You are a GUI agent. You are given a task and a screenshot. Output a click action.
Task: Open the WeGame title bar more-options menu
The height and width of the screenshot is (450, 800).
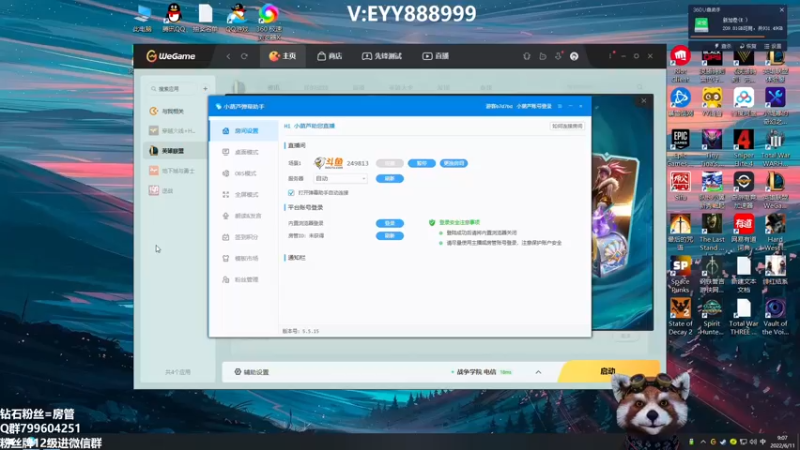click(x=610, y=56)
